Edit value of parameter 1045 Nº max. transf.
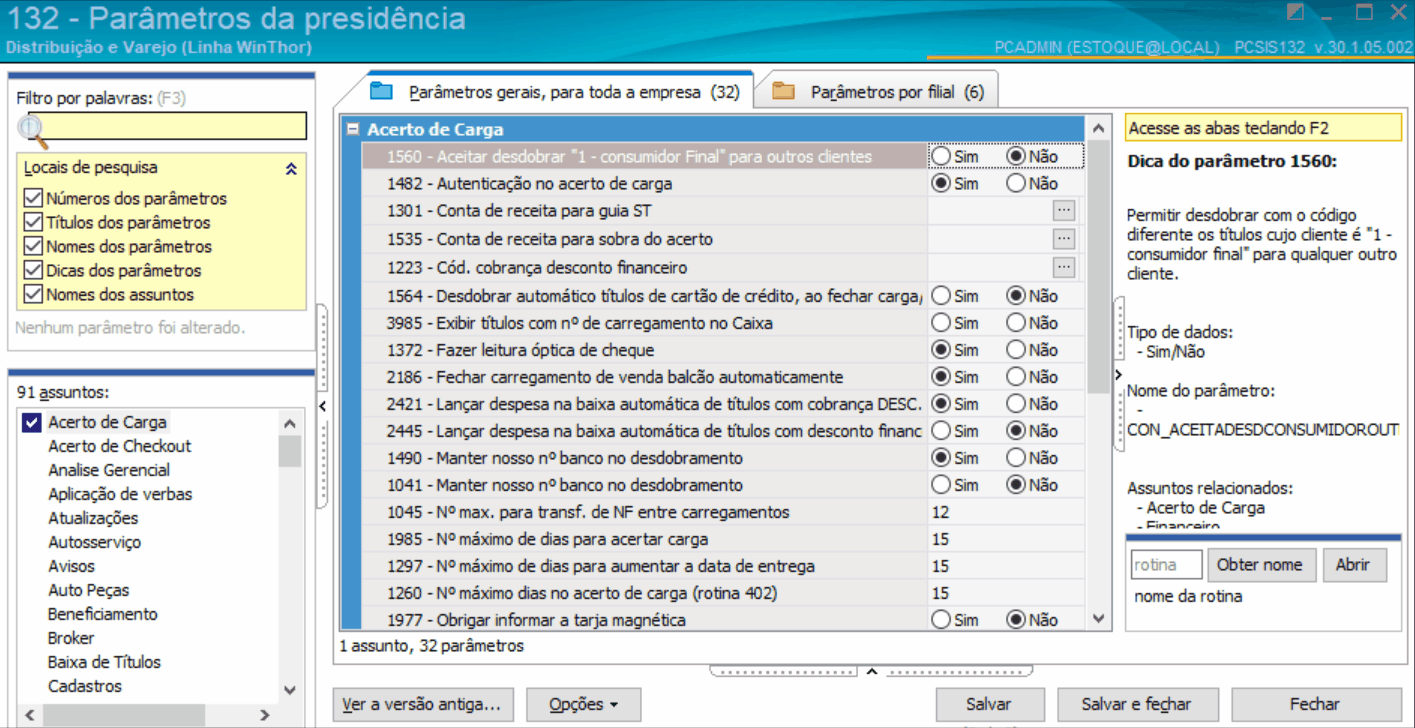The image size is (1415, 728). 1005,512
